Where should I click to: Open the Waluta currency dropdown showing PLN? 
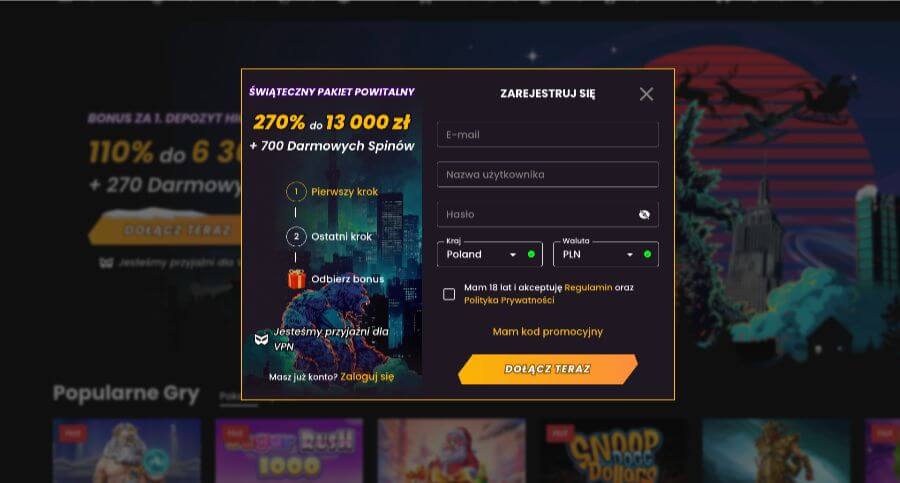(x=606, y=254)
